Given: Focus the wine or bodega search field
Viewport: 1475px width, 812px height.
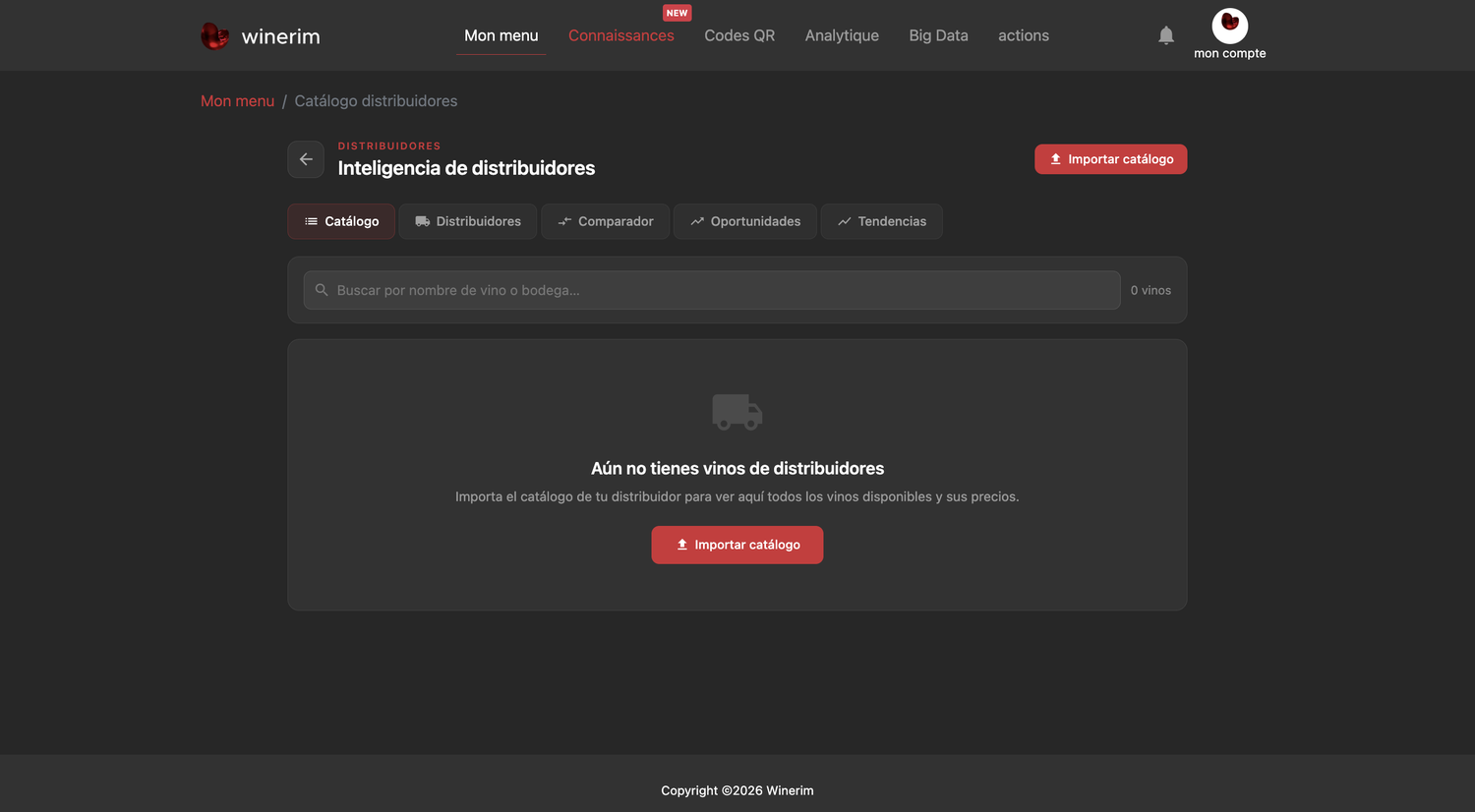Looking at the screenshot, I should (x=712, y=290).
